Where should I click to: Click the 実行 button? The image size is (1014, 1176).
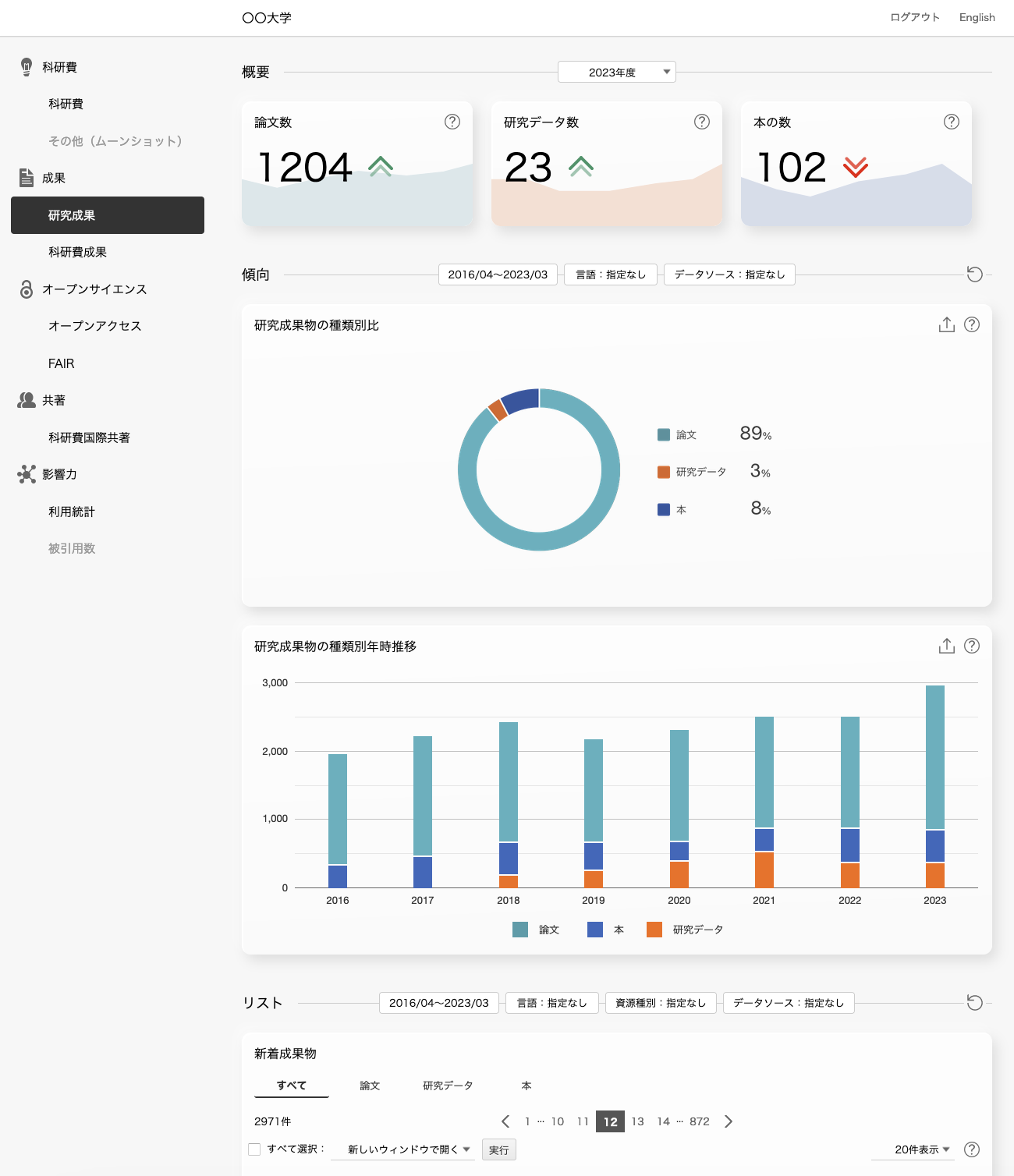[499, 1149]
